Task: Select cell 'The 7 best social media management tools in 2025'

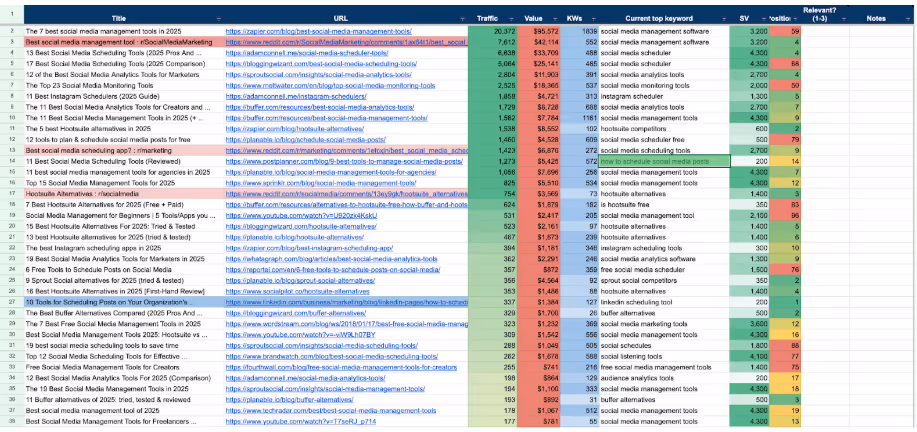Action: click(x=123, y=31)
